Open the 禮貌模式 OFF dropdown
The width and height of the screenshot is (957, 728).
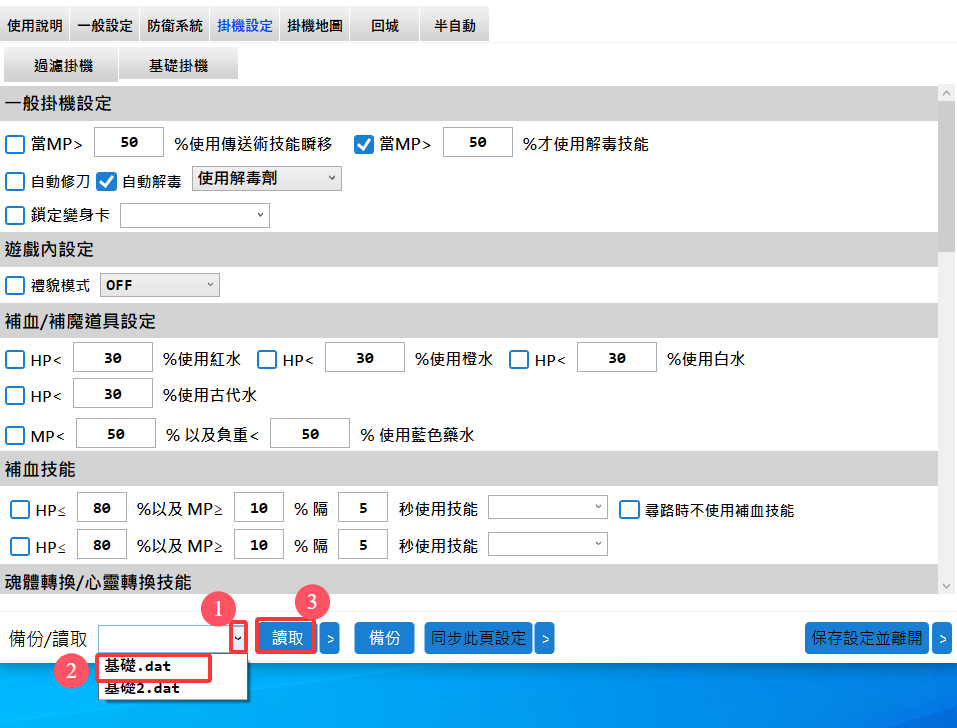click(x=160, y=285)
